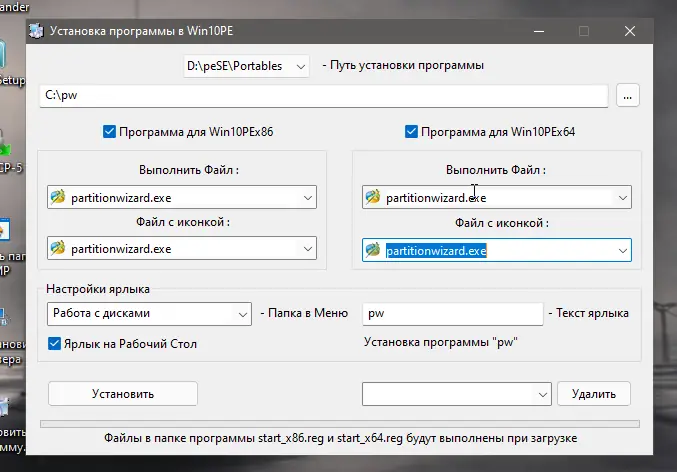Click the Удалить button
Screen dimensions: 677x472
point(594,394)
